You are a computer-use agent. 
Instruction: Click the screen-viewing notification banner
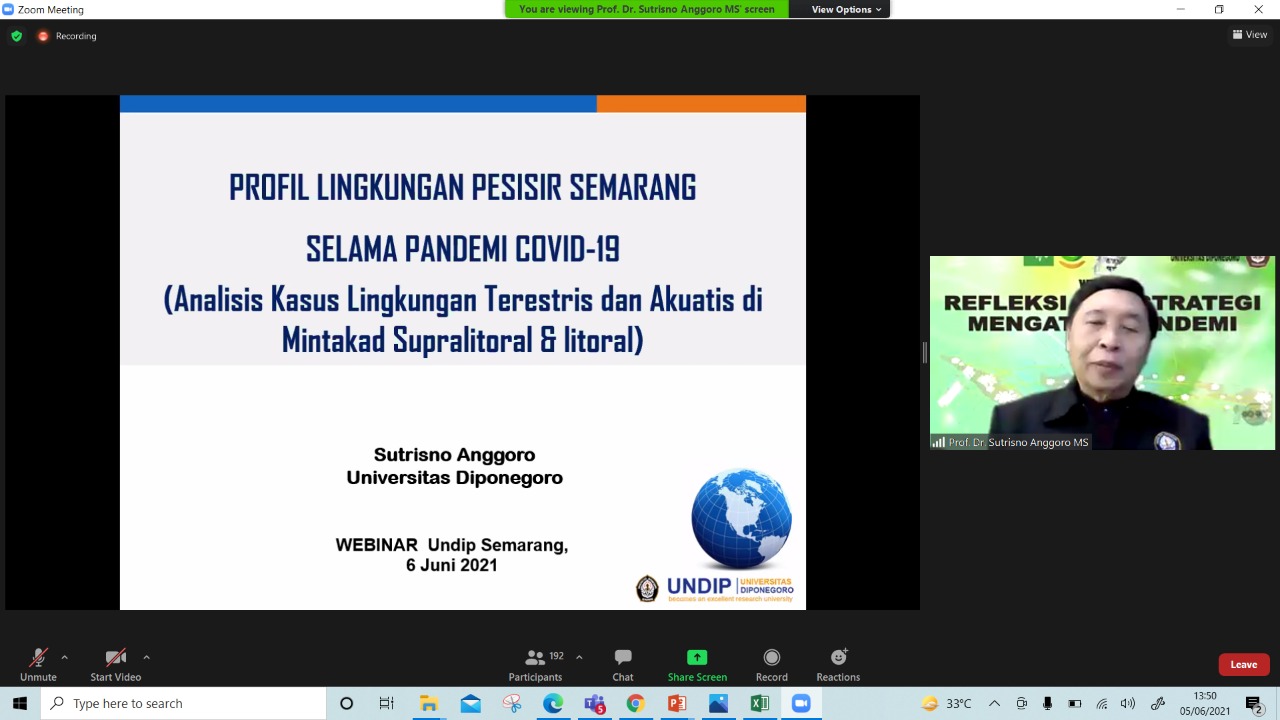coord(647,9)
